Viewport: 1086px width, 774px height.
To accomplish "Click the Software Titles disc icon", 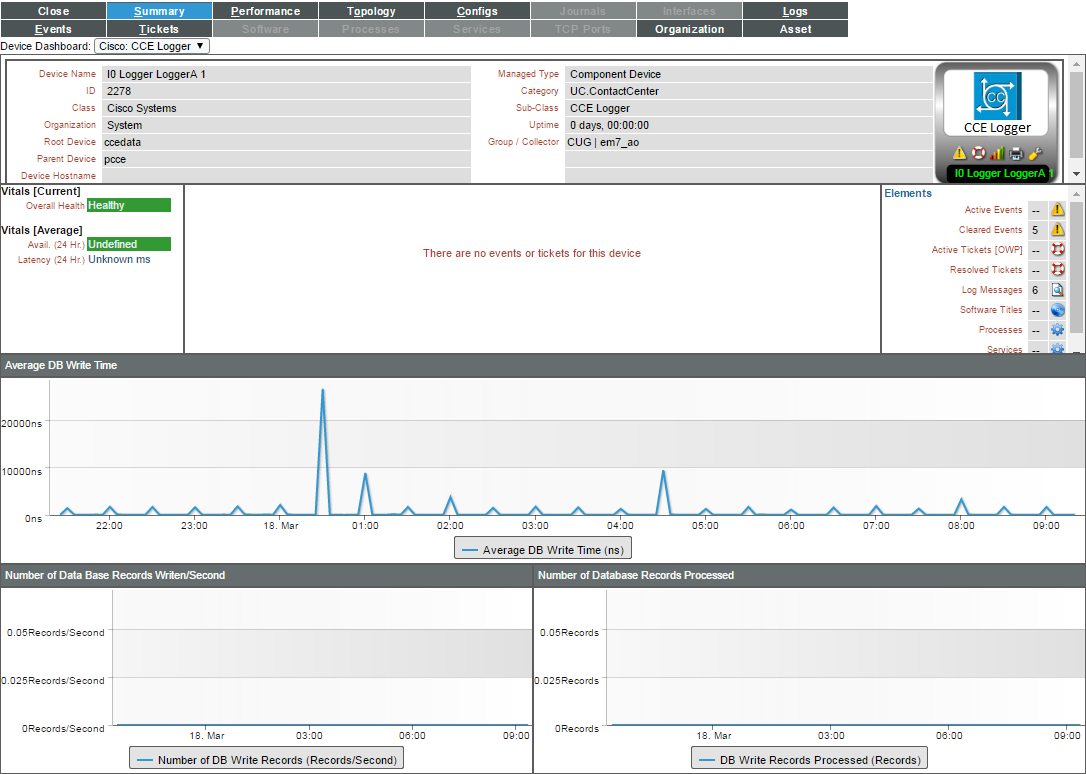I will (1058, 309).
